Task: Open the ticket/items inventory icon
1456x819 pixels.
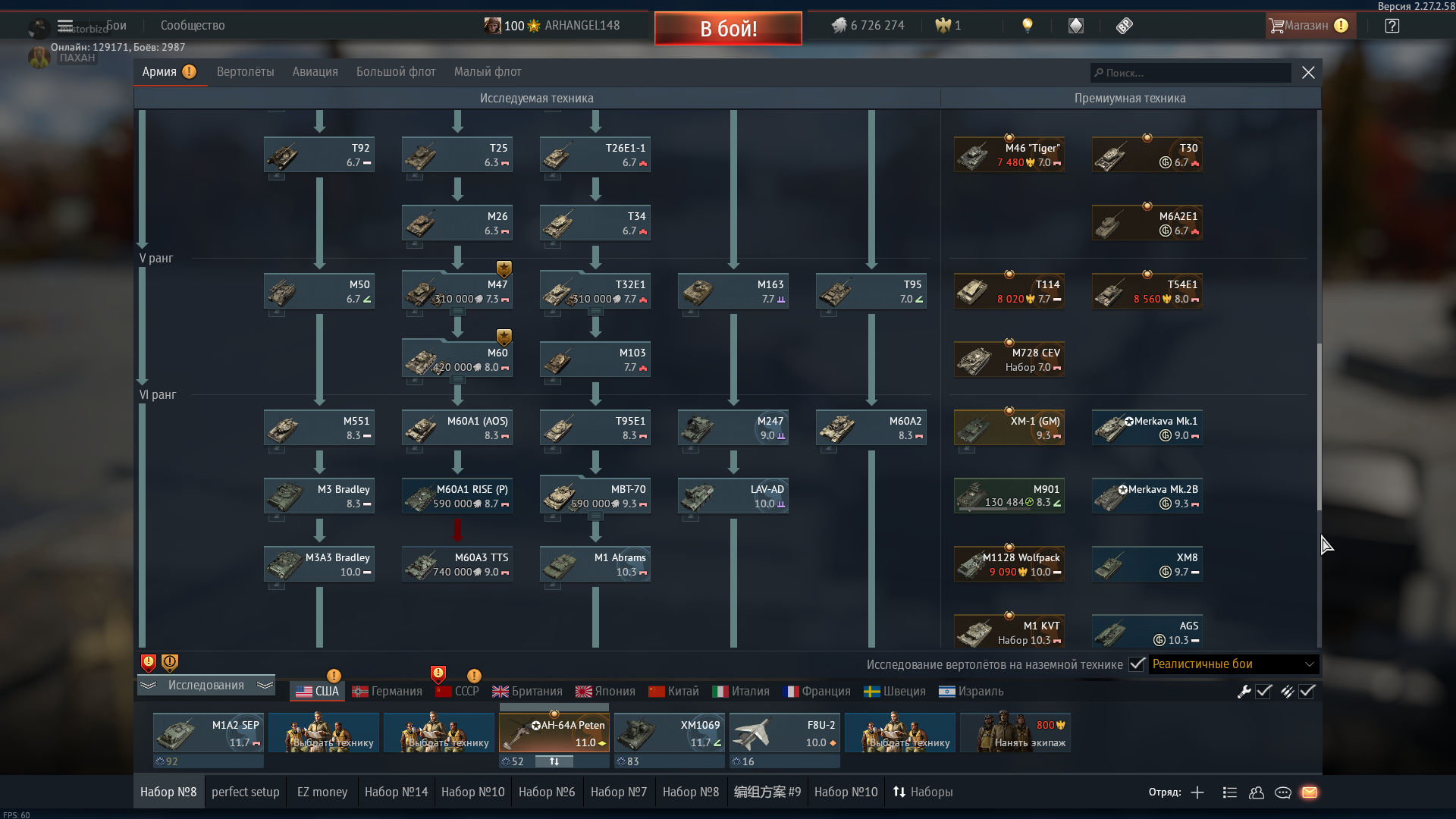Action: tap(1125, 26)
